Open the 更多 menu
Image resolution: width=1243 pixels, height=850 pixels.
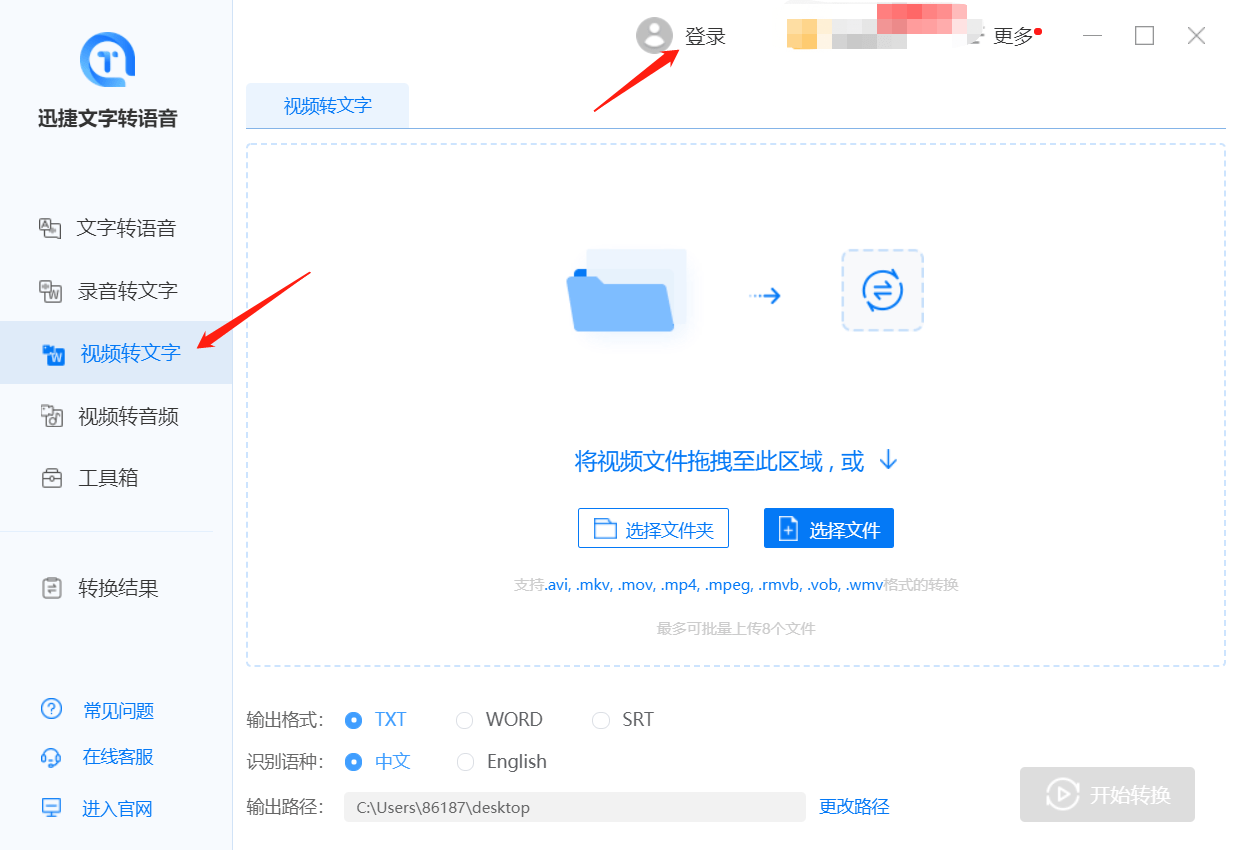pos(1012,37)
